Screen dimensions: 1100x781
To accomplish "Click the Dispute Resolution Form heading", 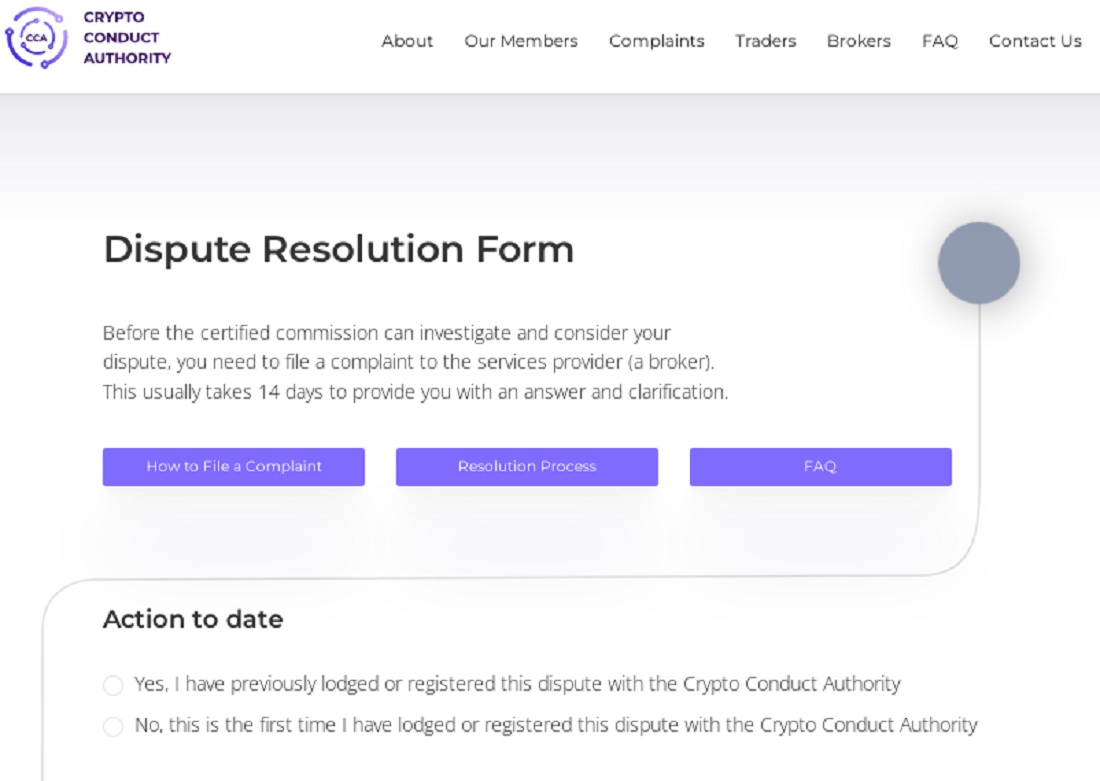I will 339,250.
